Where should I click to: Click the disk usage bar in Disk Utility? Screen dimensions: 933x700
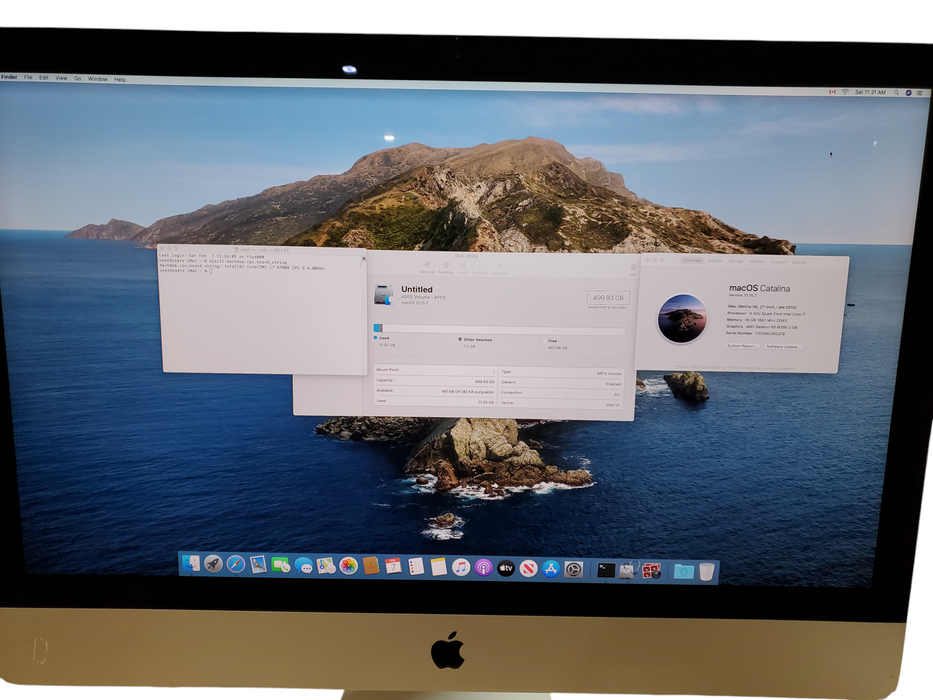[499, 329]
